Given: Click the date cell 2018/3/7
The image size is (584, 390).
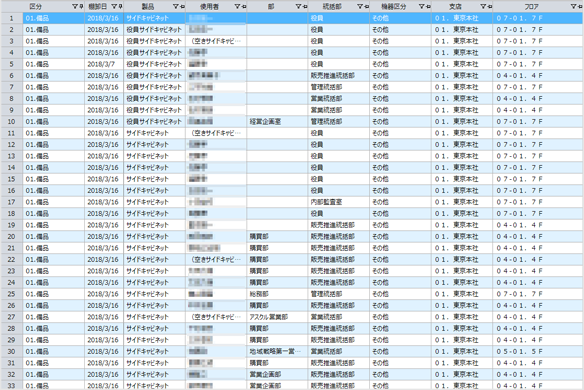Looking at the screenshot, I should pyautogui.click(x=104, y=64).
